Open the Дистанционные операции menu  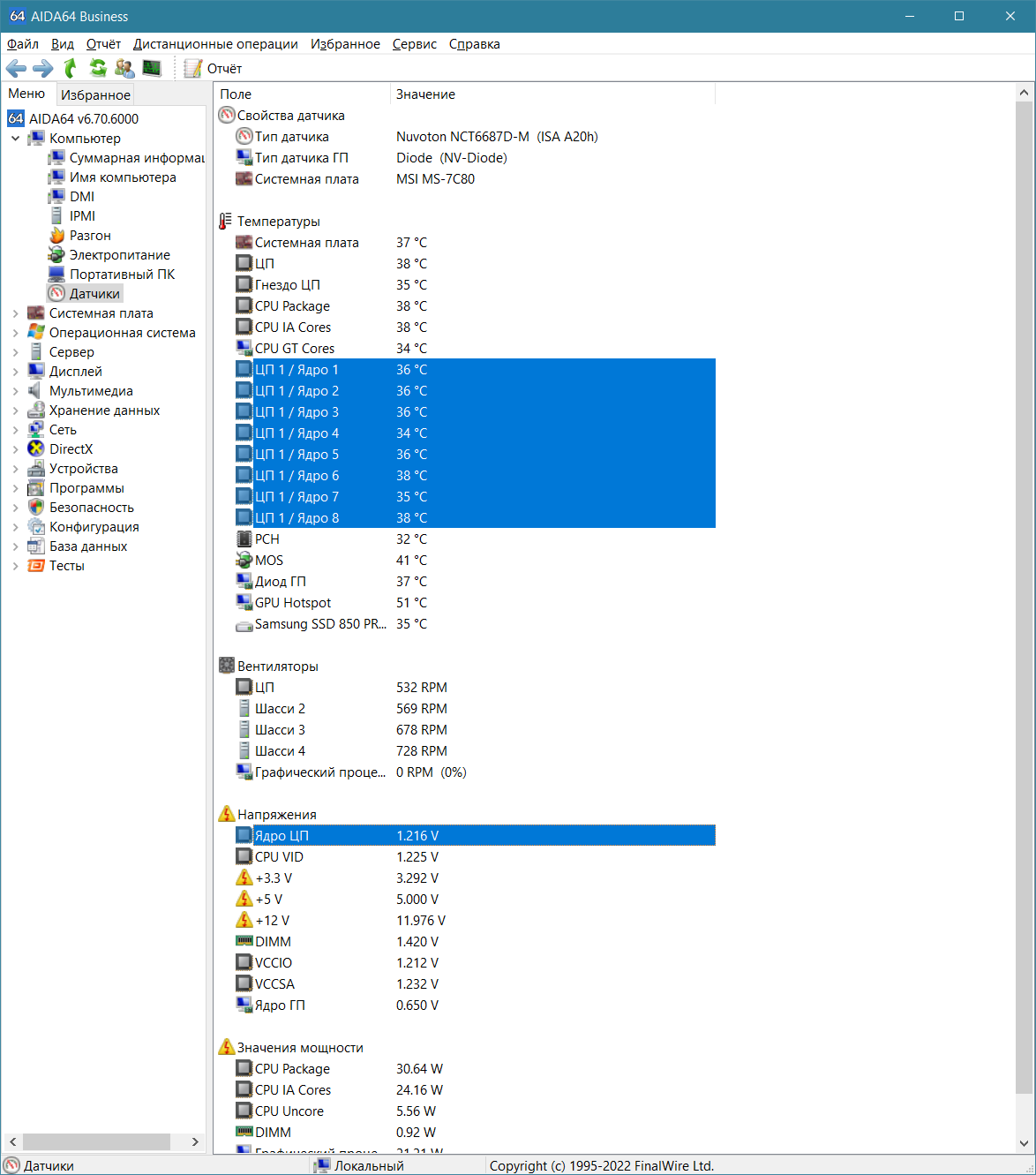pos(215,44)
